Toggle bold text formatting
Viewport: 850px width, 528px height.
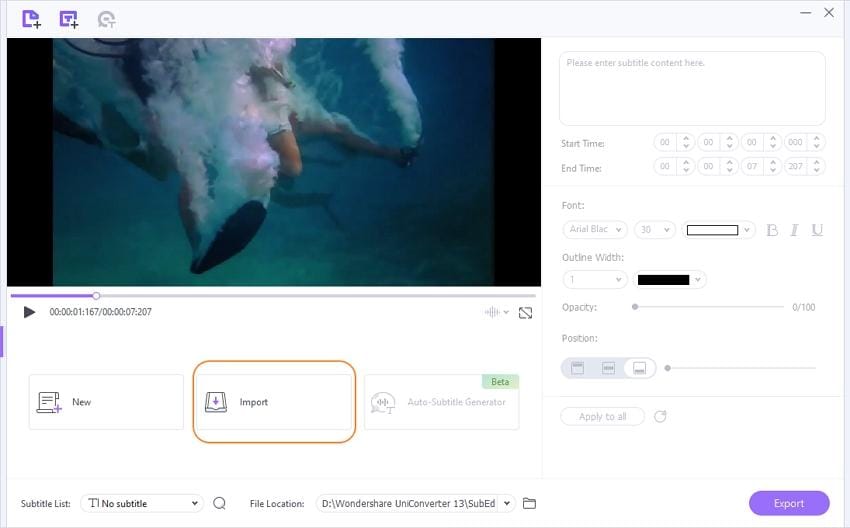(772, 230)
